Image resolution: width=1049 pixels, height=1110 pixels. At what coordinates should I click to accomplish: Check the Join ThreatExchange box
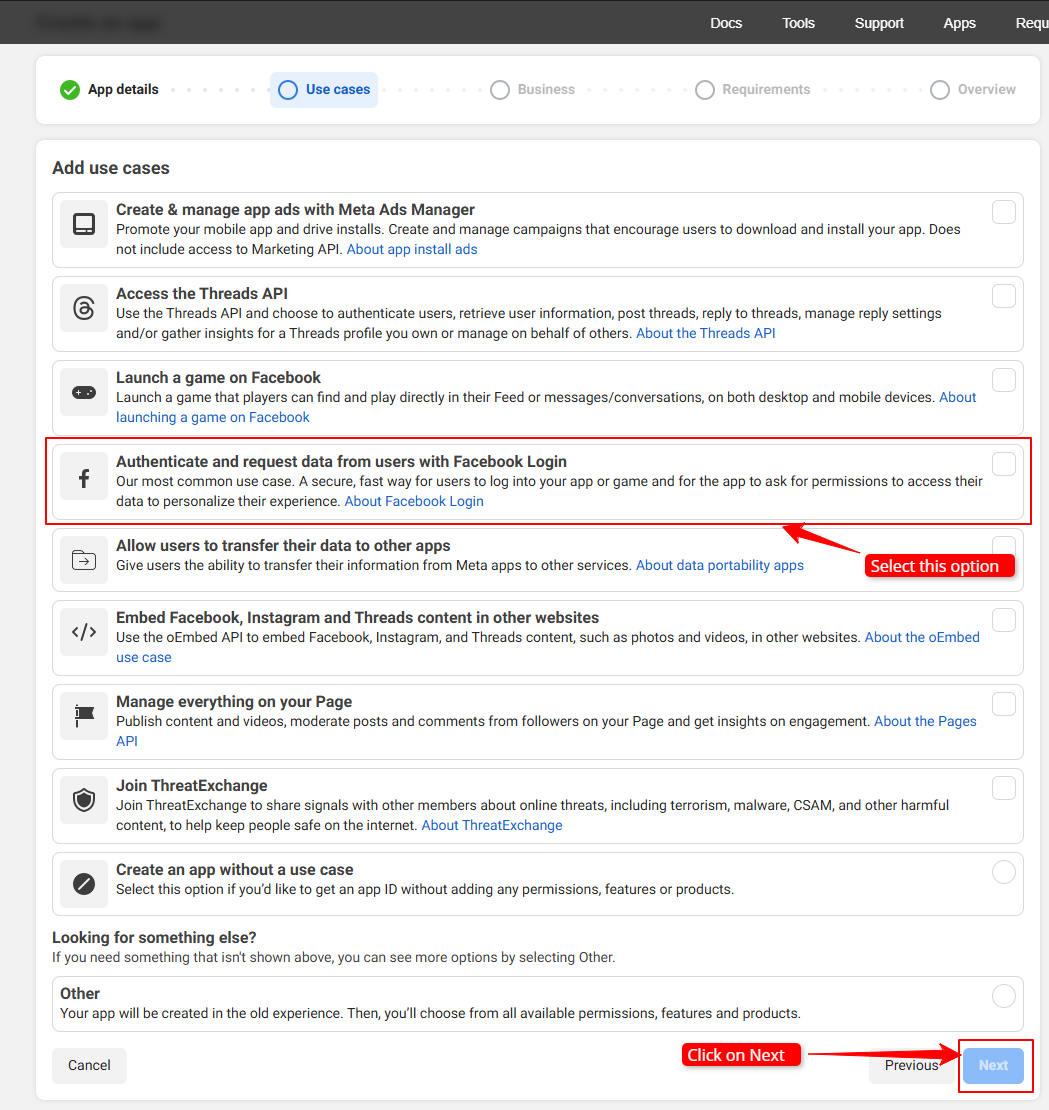pyautogui.click(x=1003, y=788)
